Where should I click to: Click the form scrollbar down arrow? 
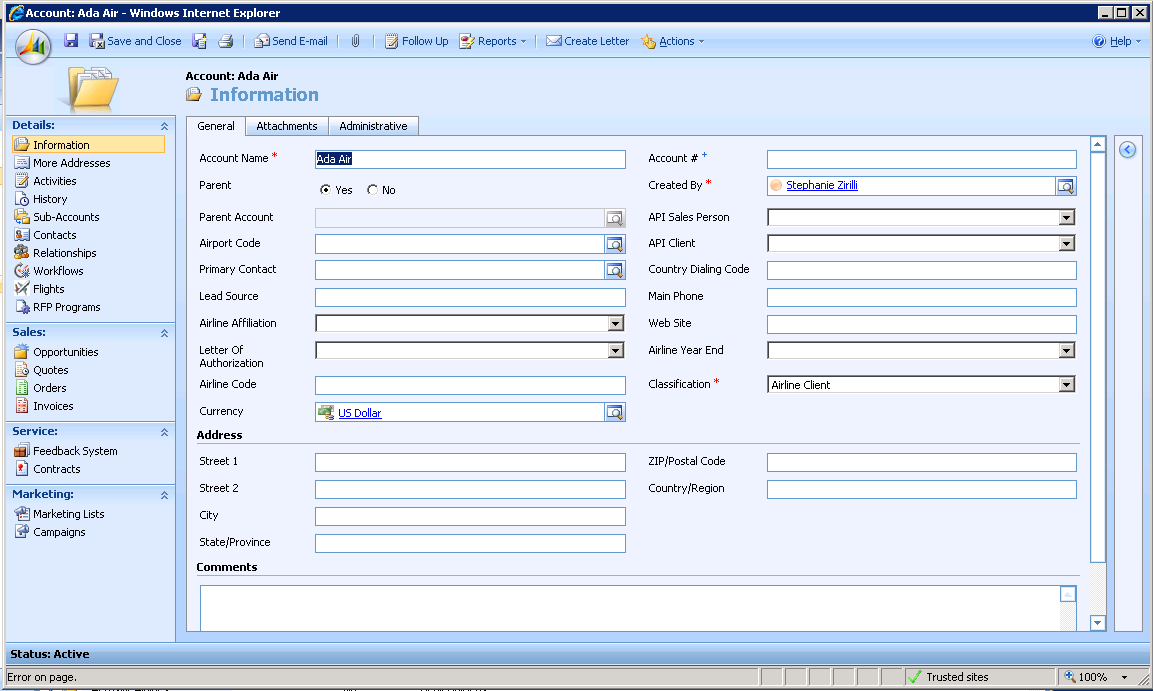pyautogui.click(x=1097, y=623)
